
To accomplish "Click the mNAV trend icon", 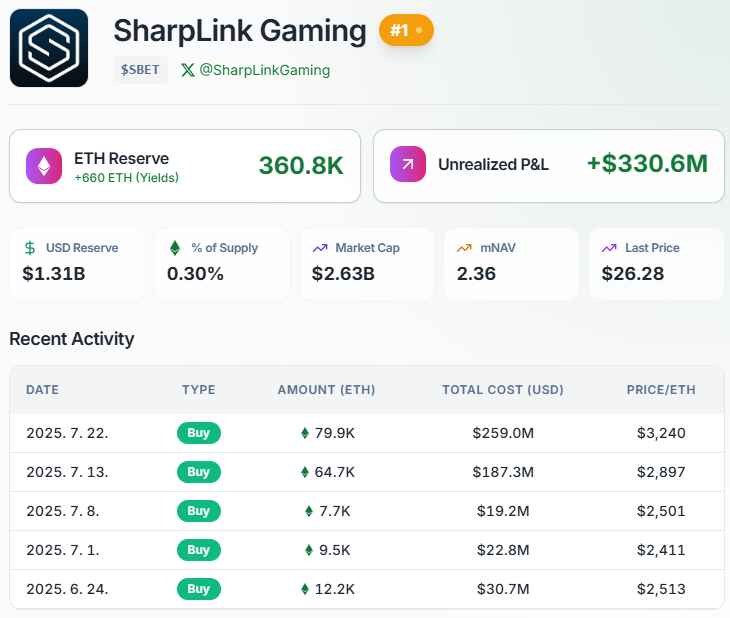I will (464, 248).
